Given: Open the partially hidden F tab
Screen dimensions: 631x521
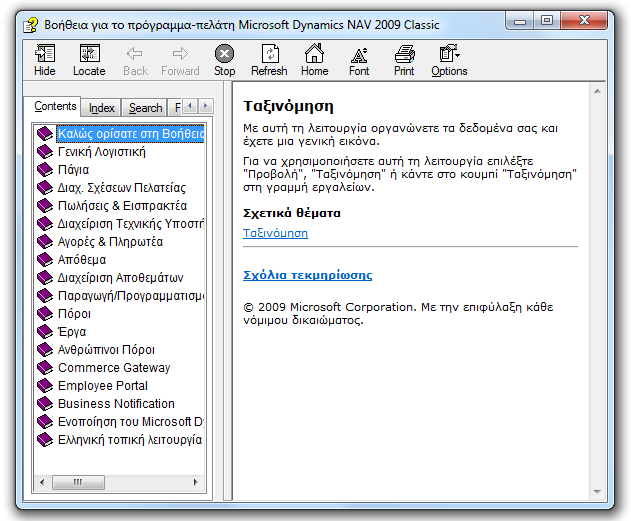Looking at the screenshot, I should [177, 108].
